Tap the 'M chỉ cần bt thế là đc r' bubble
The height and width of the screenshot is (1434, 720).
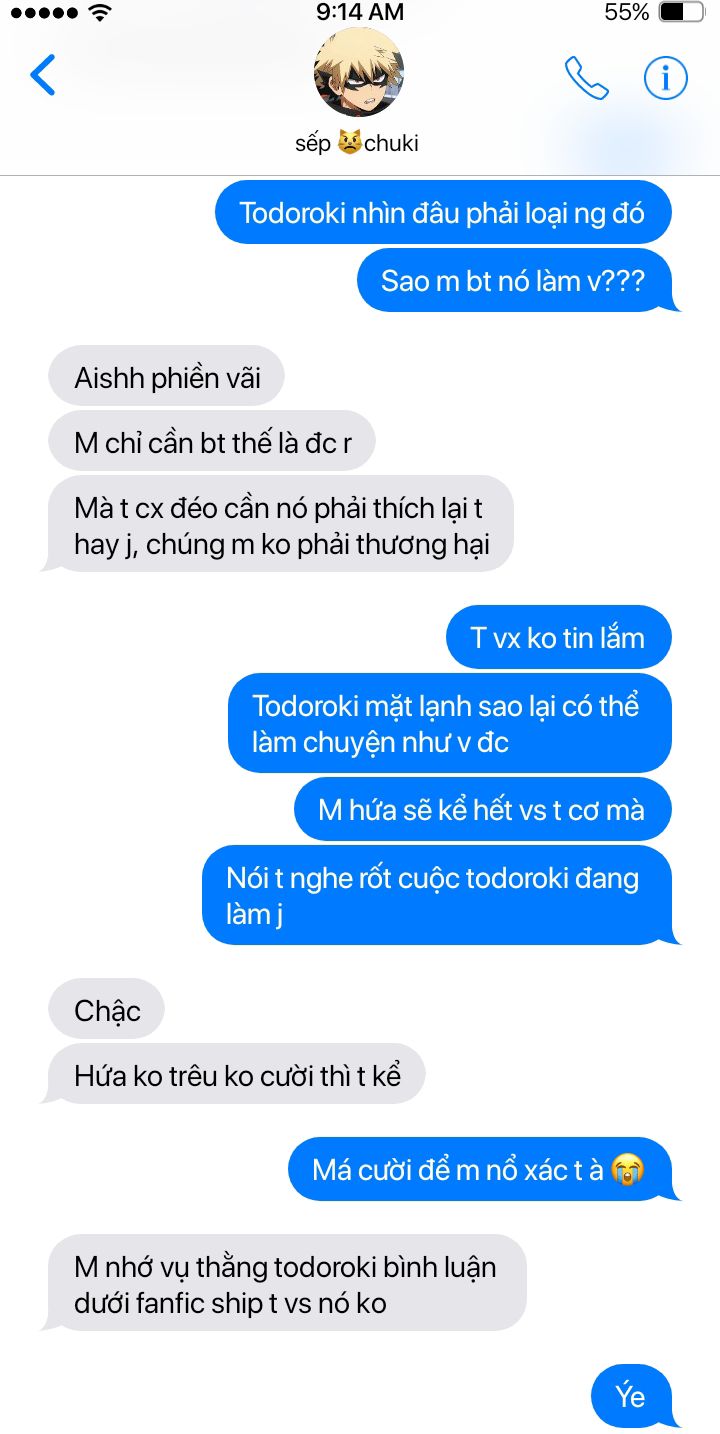[212, 442]
